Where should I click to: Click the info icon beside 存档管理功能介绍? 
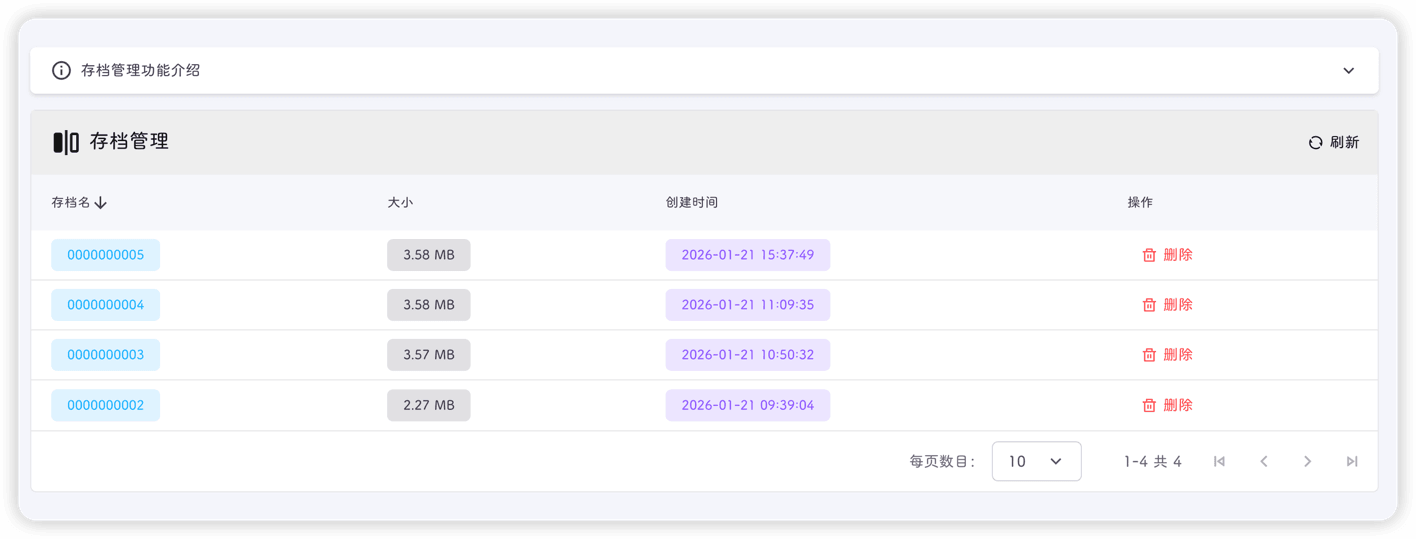61,71
